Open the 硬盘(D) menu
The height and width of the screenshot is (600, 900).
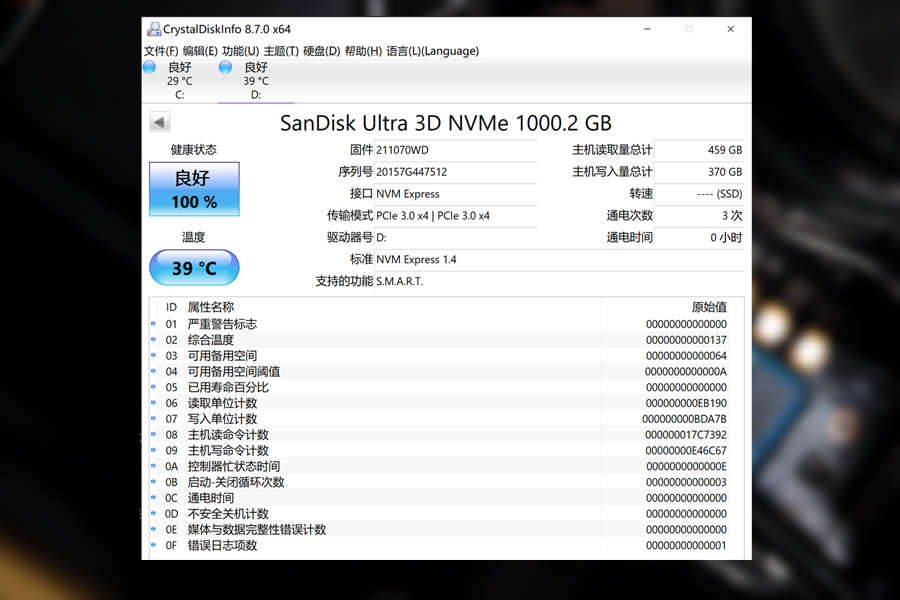(321, 51)
